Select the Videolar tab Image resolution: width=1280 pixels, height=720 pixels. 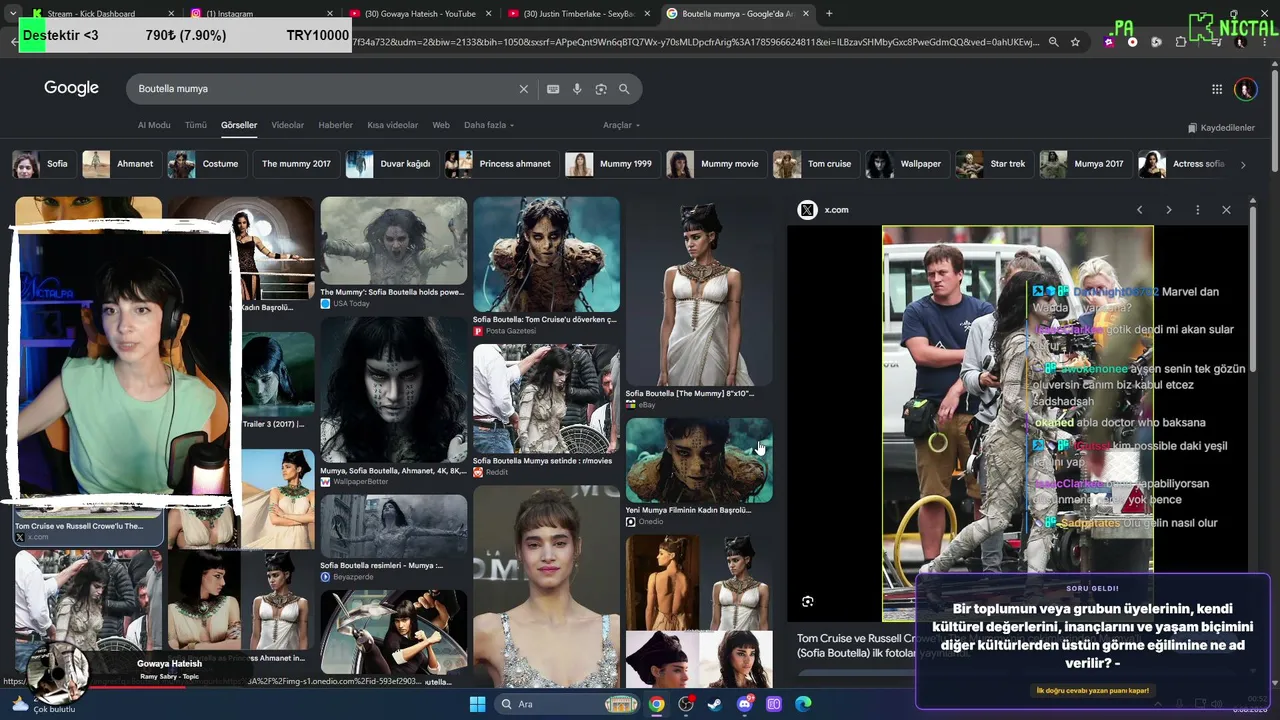(x=288, y=125)
